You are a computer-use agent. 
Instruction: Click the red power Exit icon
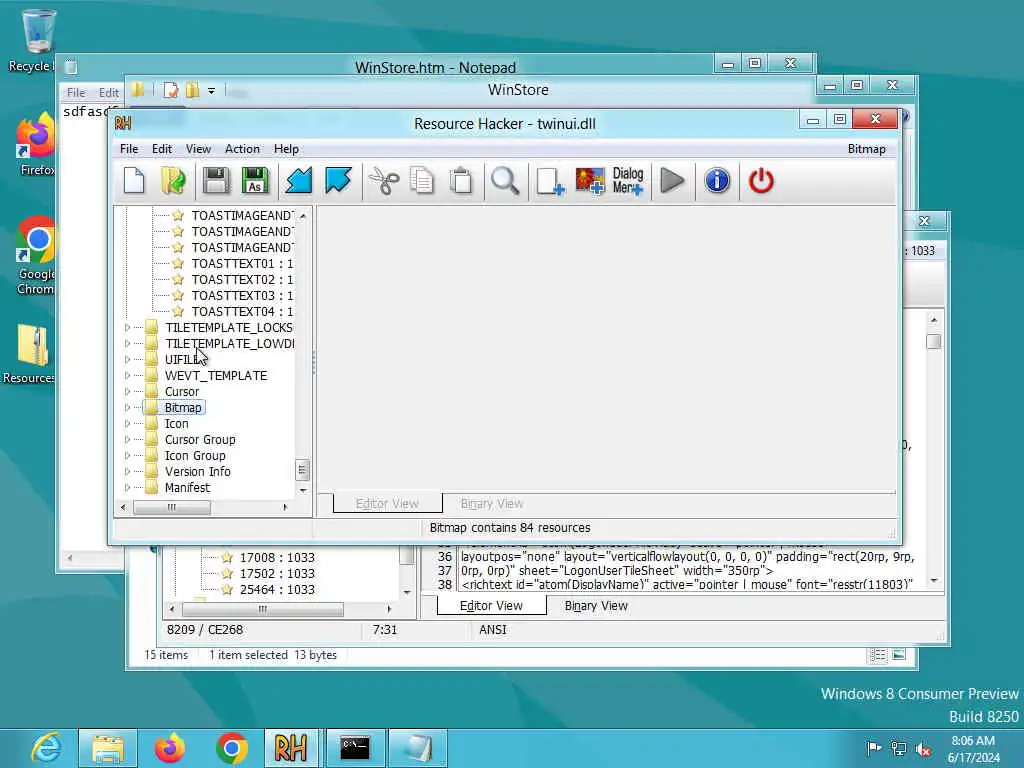[761, 181]
